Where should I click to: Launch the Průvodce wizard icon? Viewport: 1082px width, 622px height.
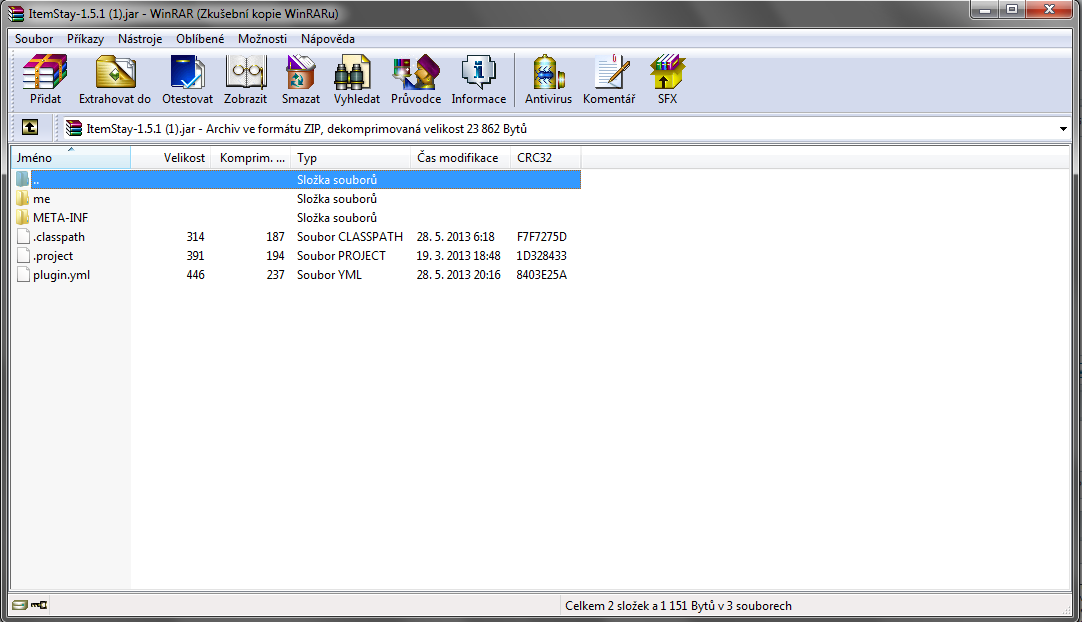416,72
